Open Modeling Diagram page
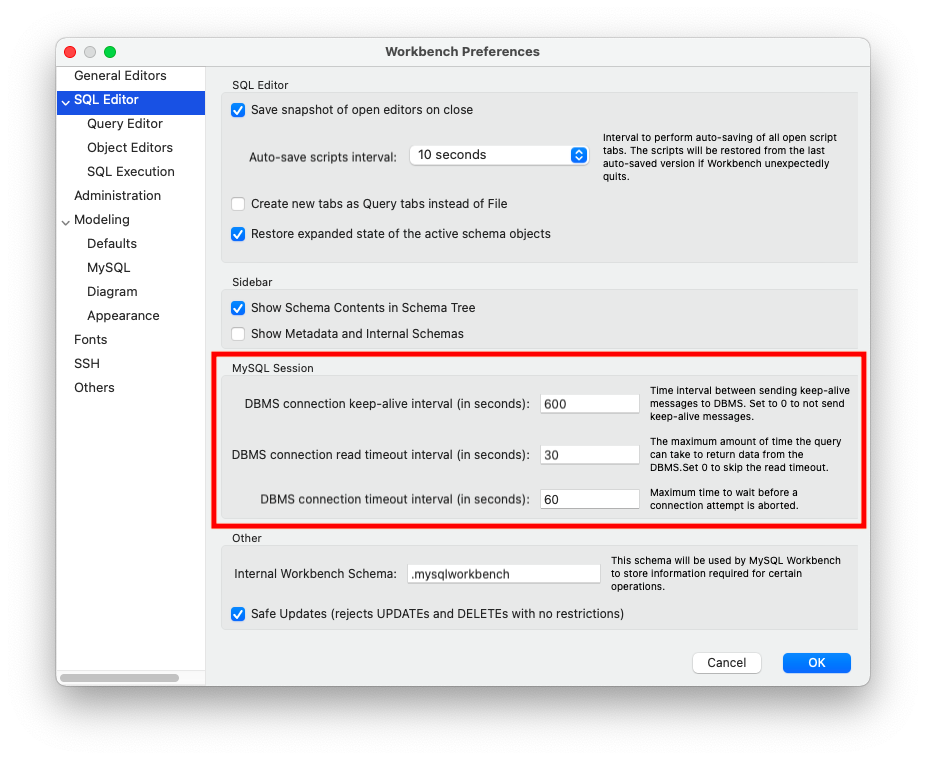 (112, 292)
